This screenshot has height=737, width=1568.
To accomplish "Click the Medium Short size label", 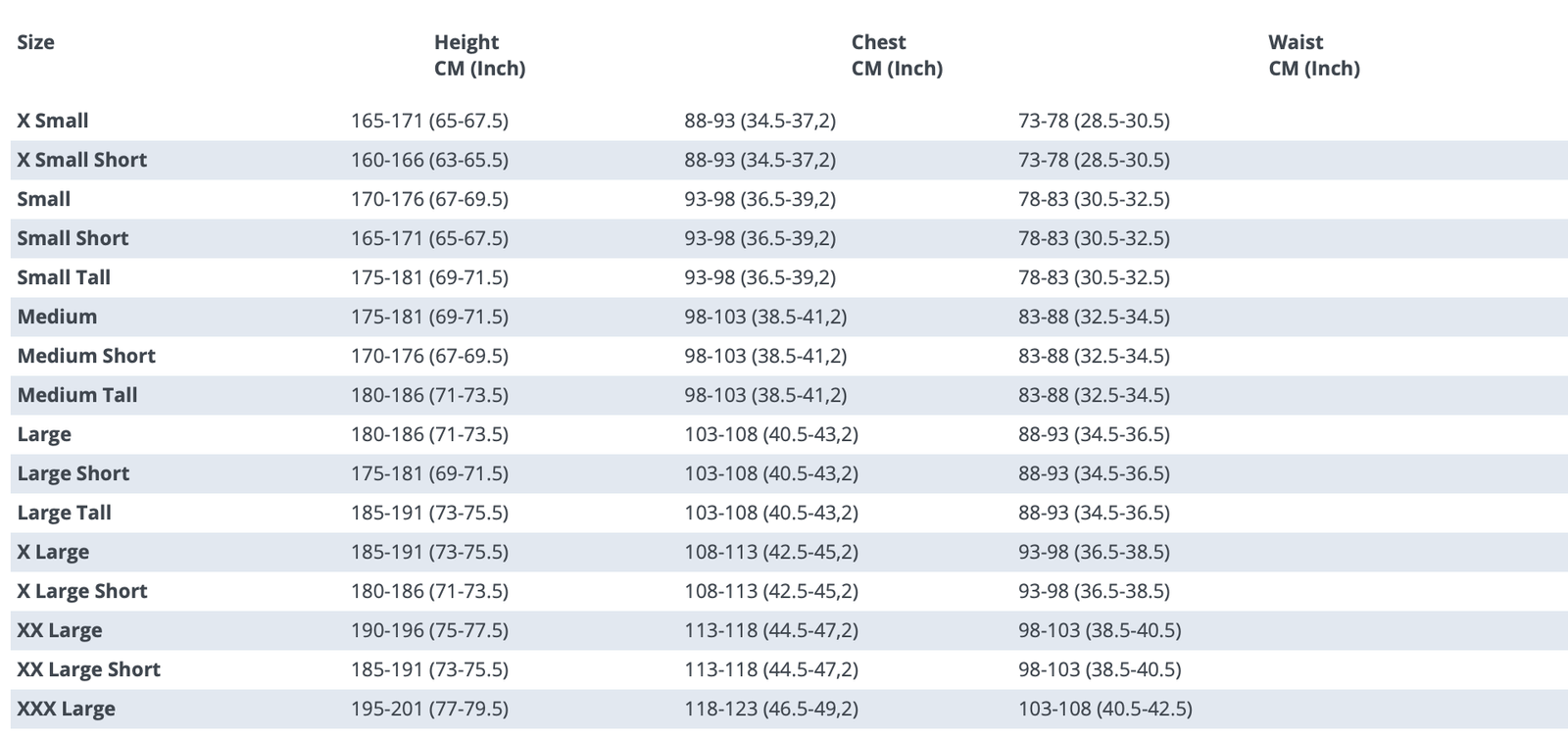I will [86, 356].
